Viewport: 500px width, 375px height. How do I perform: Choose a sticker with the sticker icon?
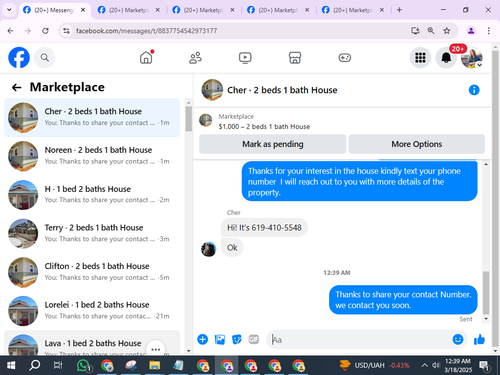tap(237, 339)
